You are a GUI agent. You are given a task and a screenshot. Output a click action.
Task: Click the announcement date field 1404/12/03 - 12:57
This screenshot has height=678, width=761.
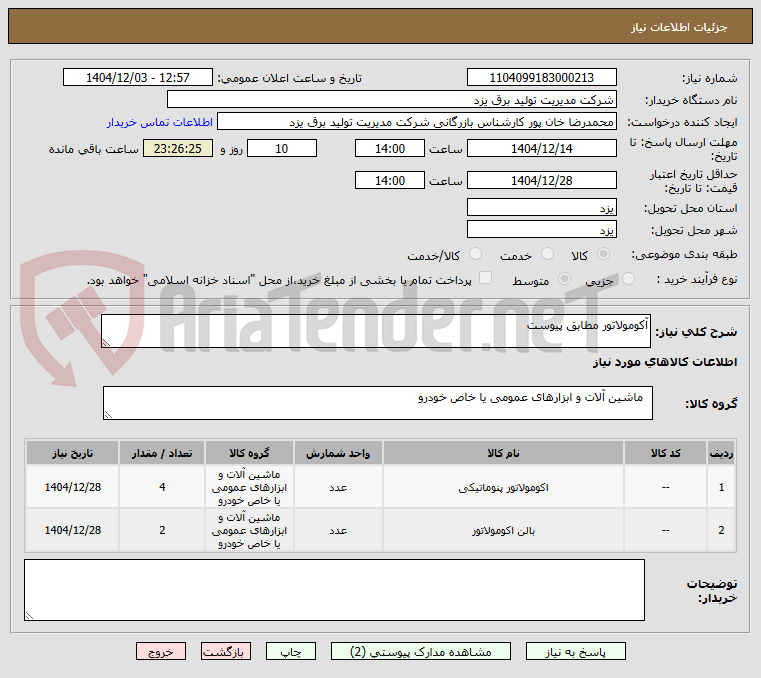pyautogui.click(x=138, y=78)
